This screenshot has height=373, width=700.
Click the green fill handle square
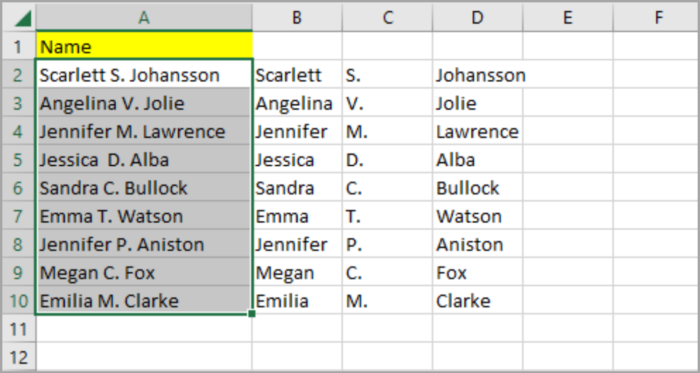(252, 314)
